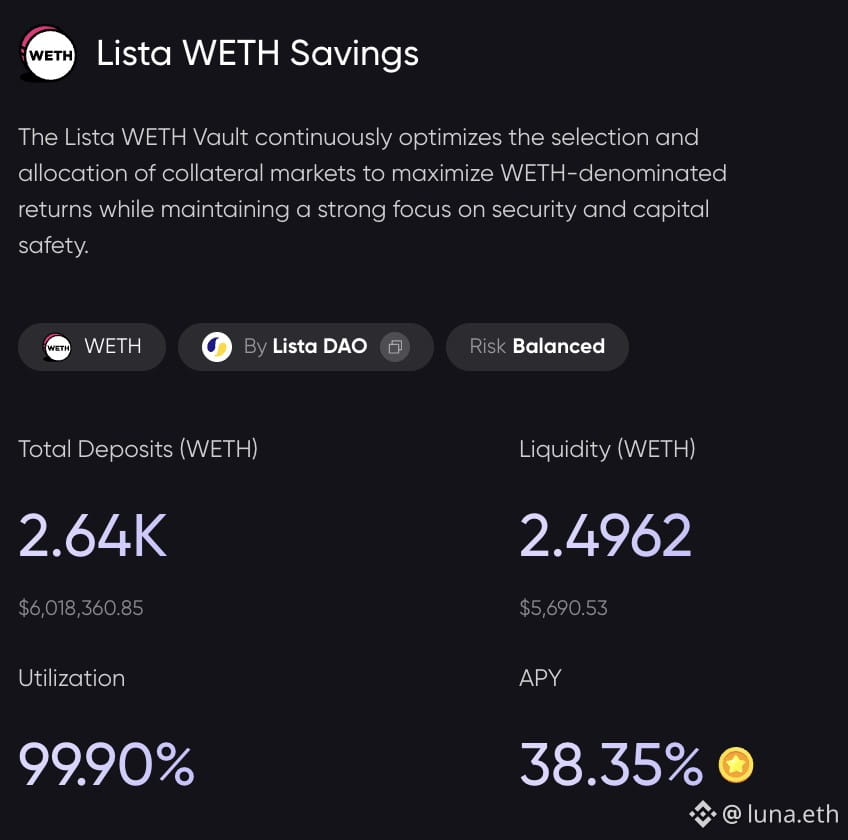Click the small WETH icon in asset chip
Image resolution: width=848 pixels, height=840 pixels.
(57, 347)
